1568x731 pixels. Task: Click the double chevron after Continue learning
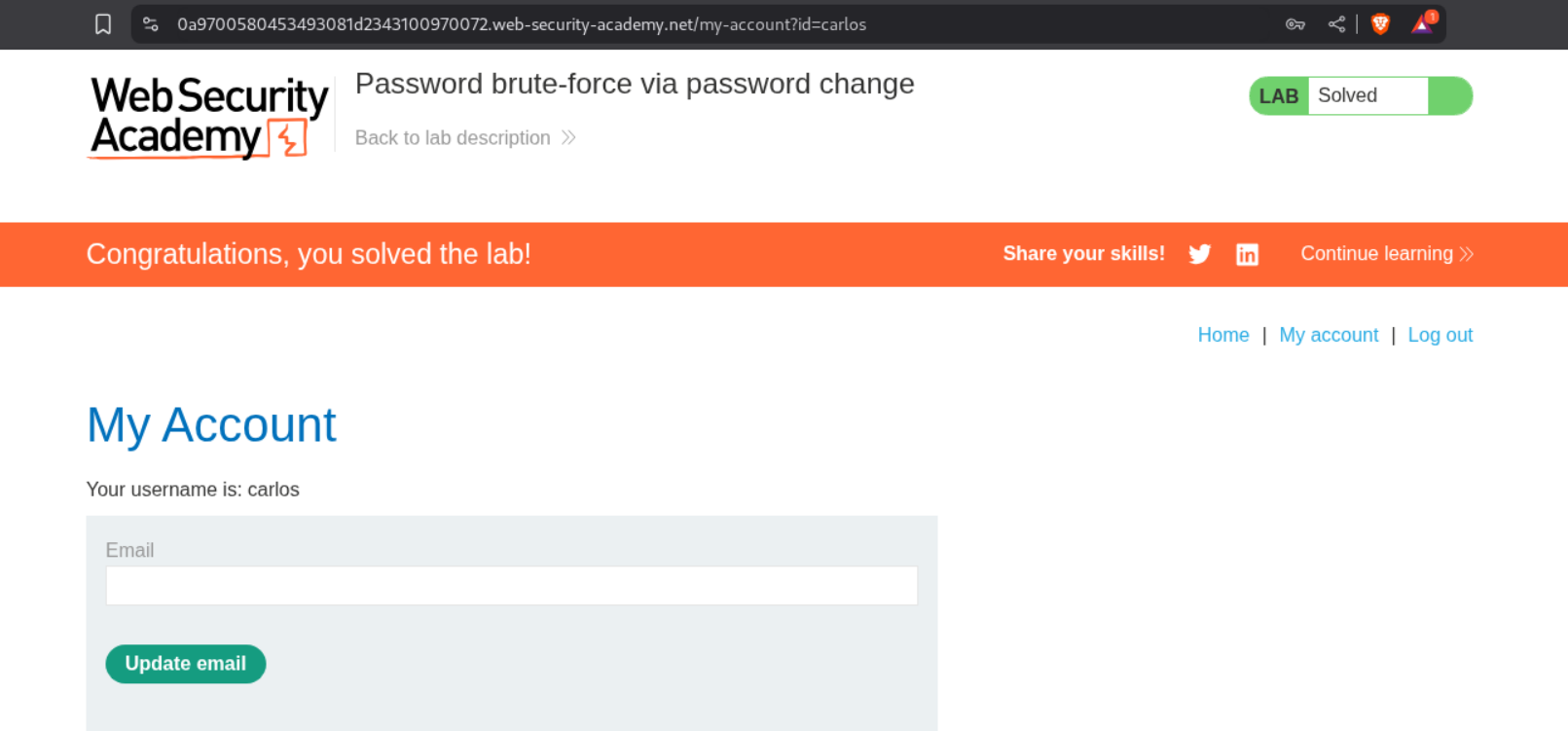1467,254
